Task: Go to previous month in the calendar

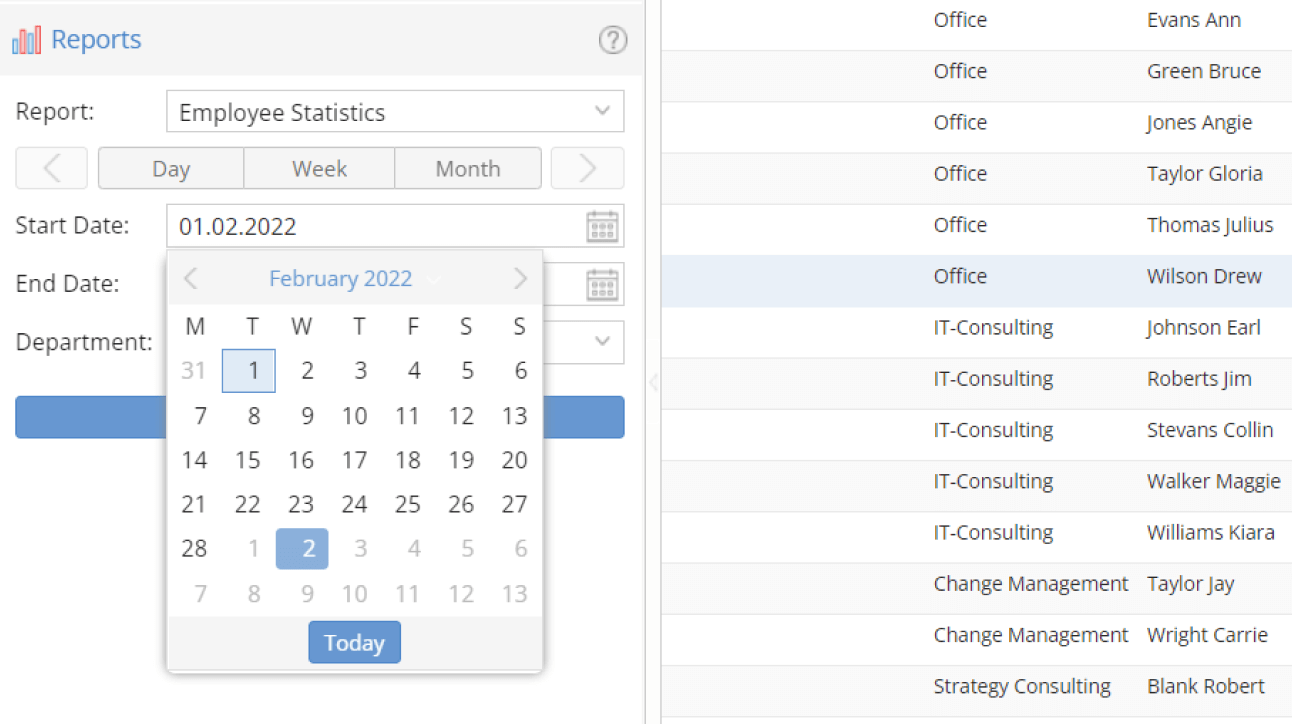Action: point(190,278)
